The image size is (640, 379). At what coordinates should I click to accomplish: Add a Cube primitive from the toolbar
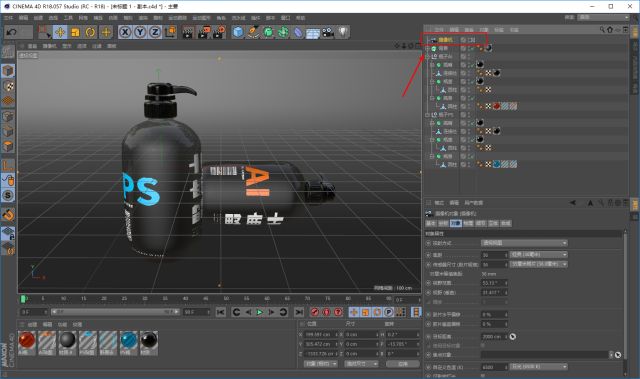[x=238, y=32]
